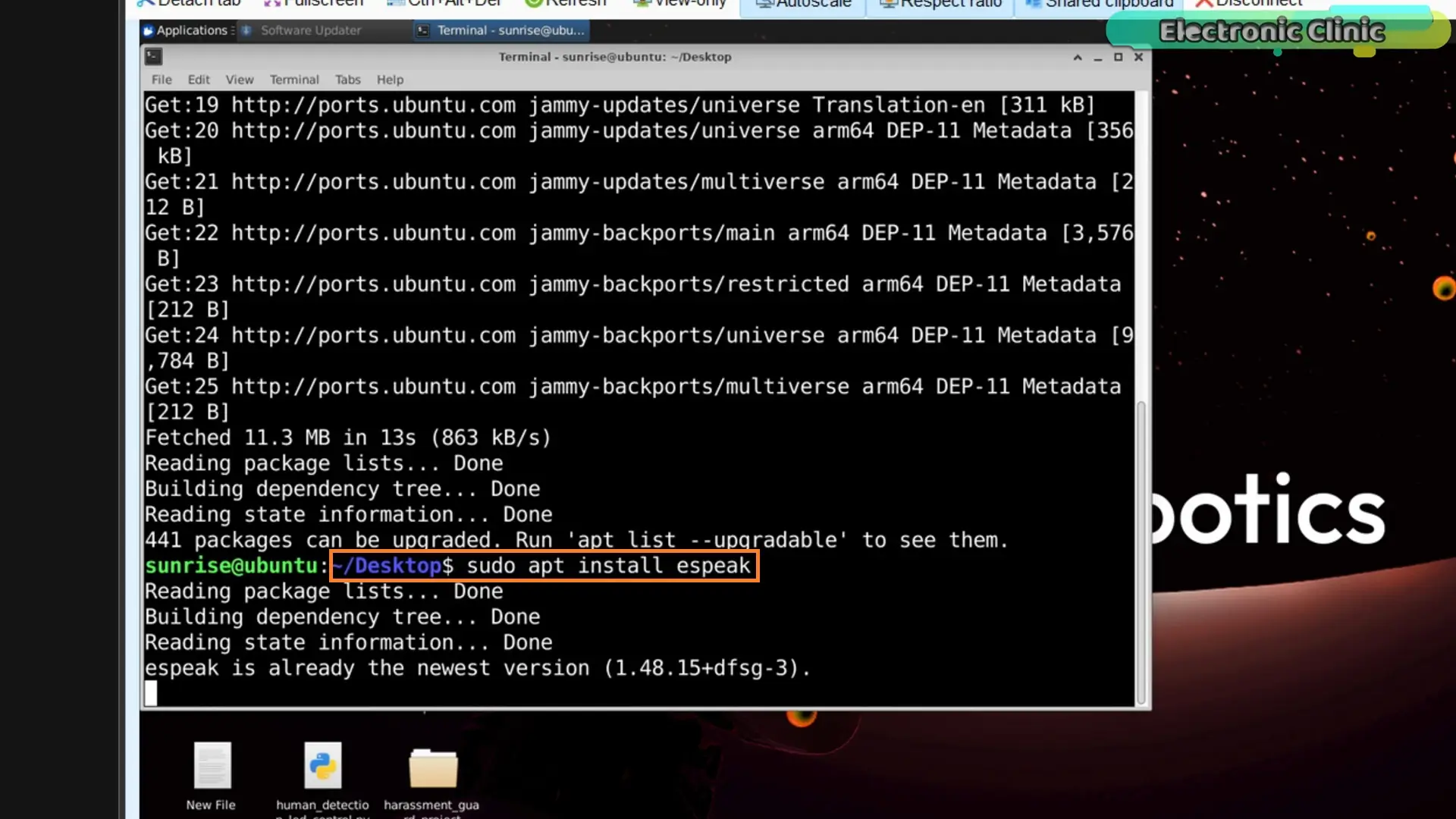Close the Terminal window
The height and width of the screenshot is (819, 1456).
[1138, 57]
